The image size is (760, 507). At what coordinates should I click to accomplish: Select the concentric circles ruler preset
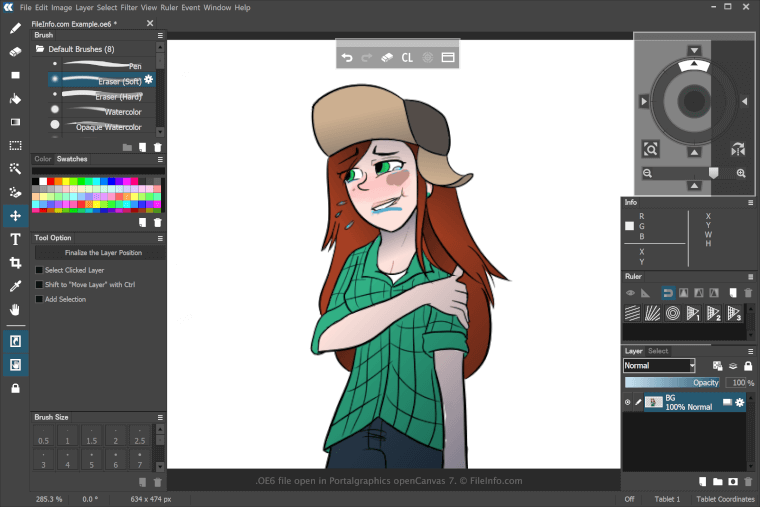click(x=673, y=313)
